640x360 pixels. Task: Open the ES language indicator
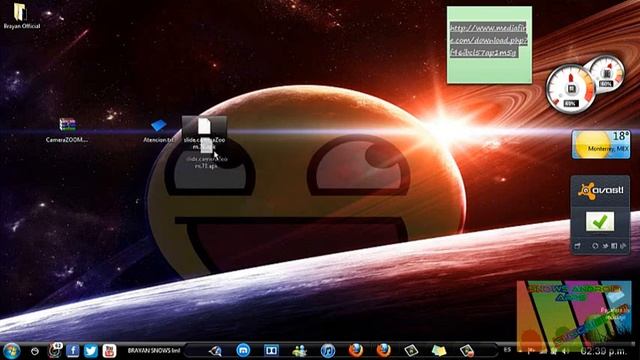(x=507, y=350)
